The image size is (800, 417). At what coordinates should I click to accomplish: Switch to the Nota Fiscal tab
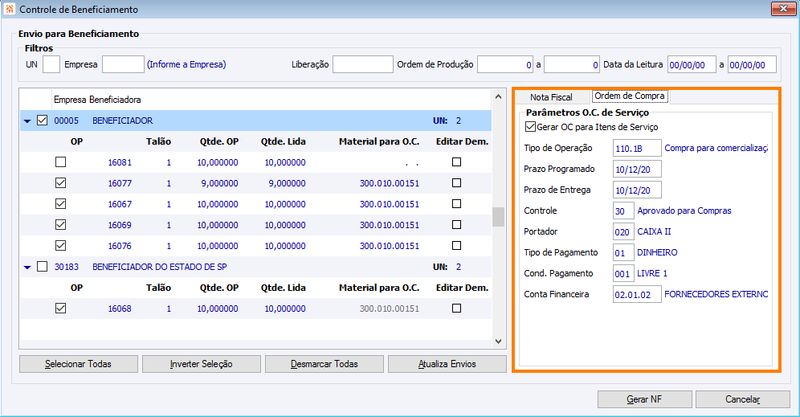(551, 97)
